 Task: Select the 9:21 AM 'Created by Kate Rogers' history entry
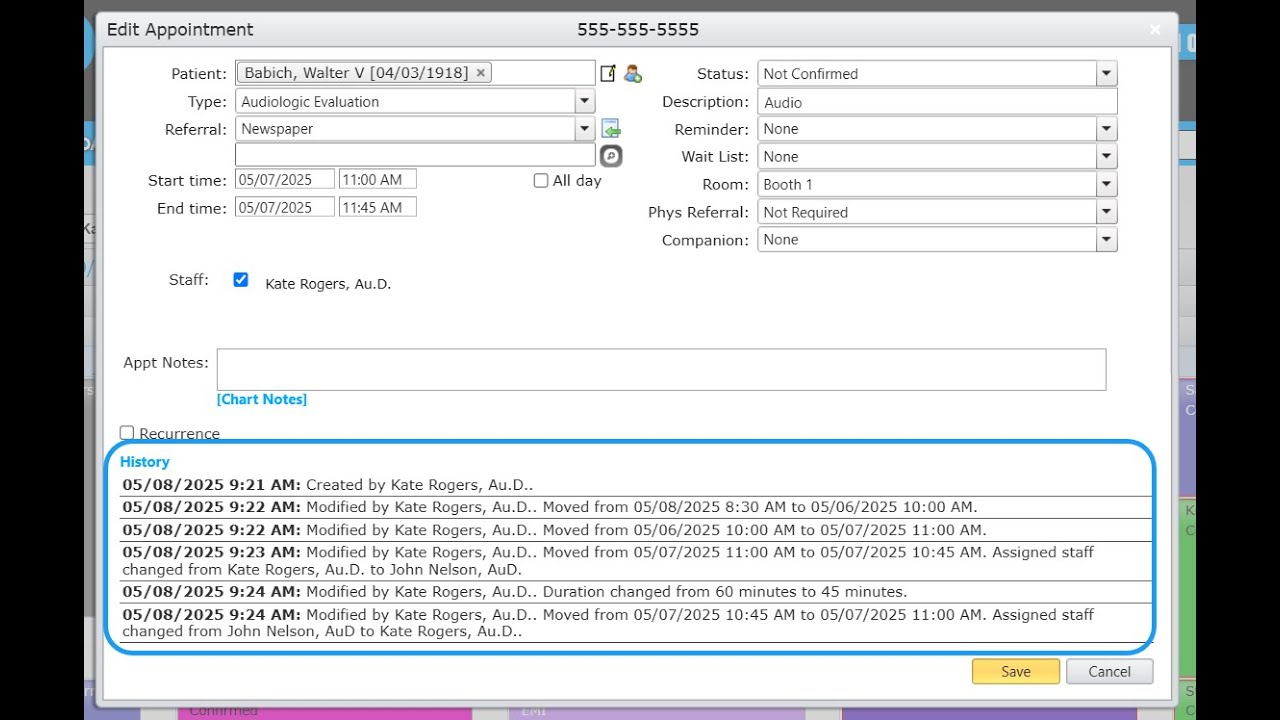(636, 485)
